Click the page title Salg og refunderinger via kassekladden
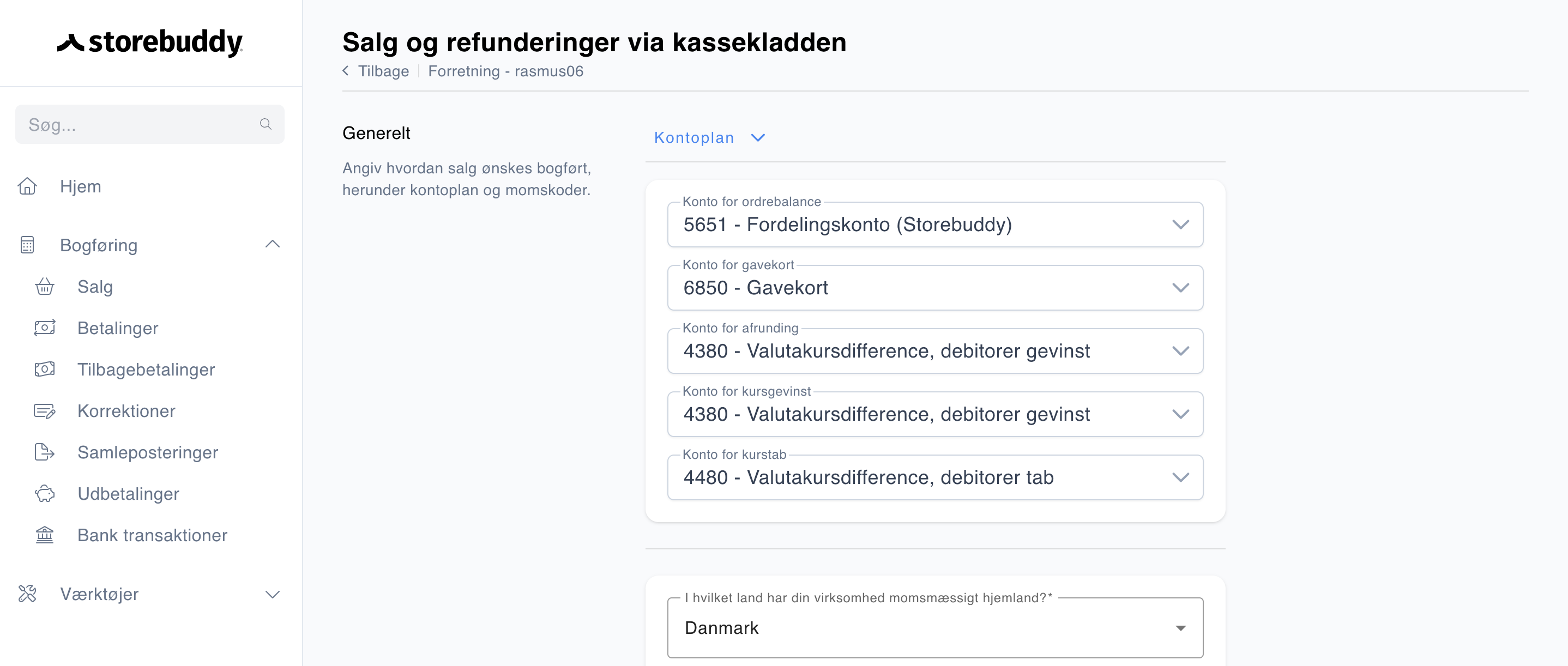Screen dimensions: 1568x666 (x=594, y=42)
